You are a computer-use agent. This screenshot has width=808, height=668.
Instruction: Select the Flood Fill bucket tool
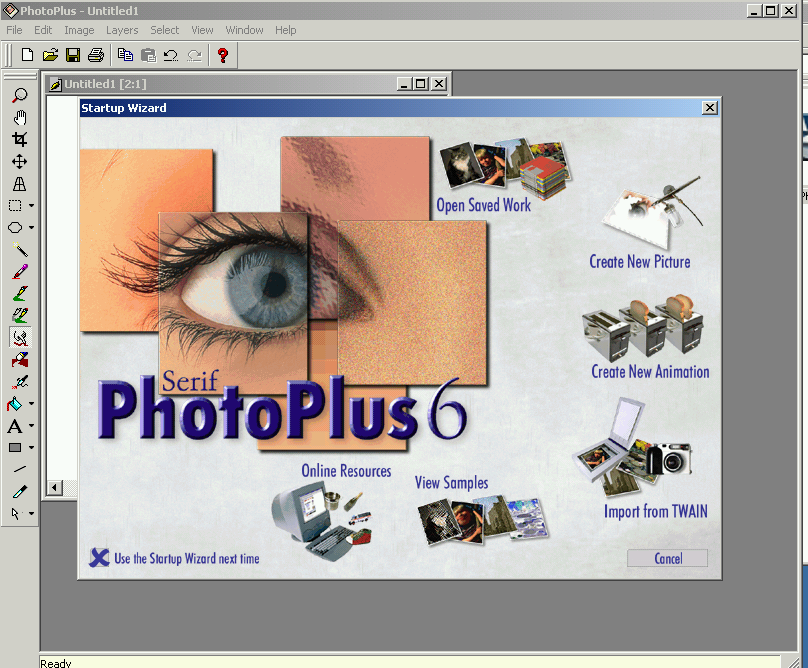click(15, 404)
